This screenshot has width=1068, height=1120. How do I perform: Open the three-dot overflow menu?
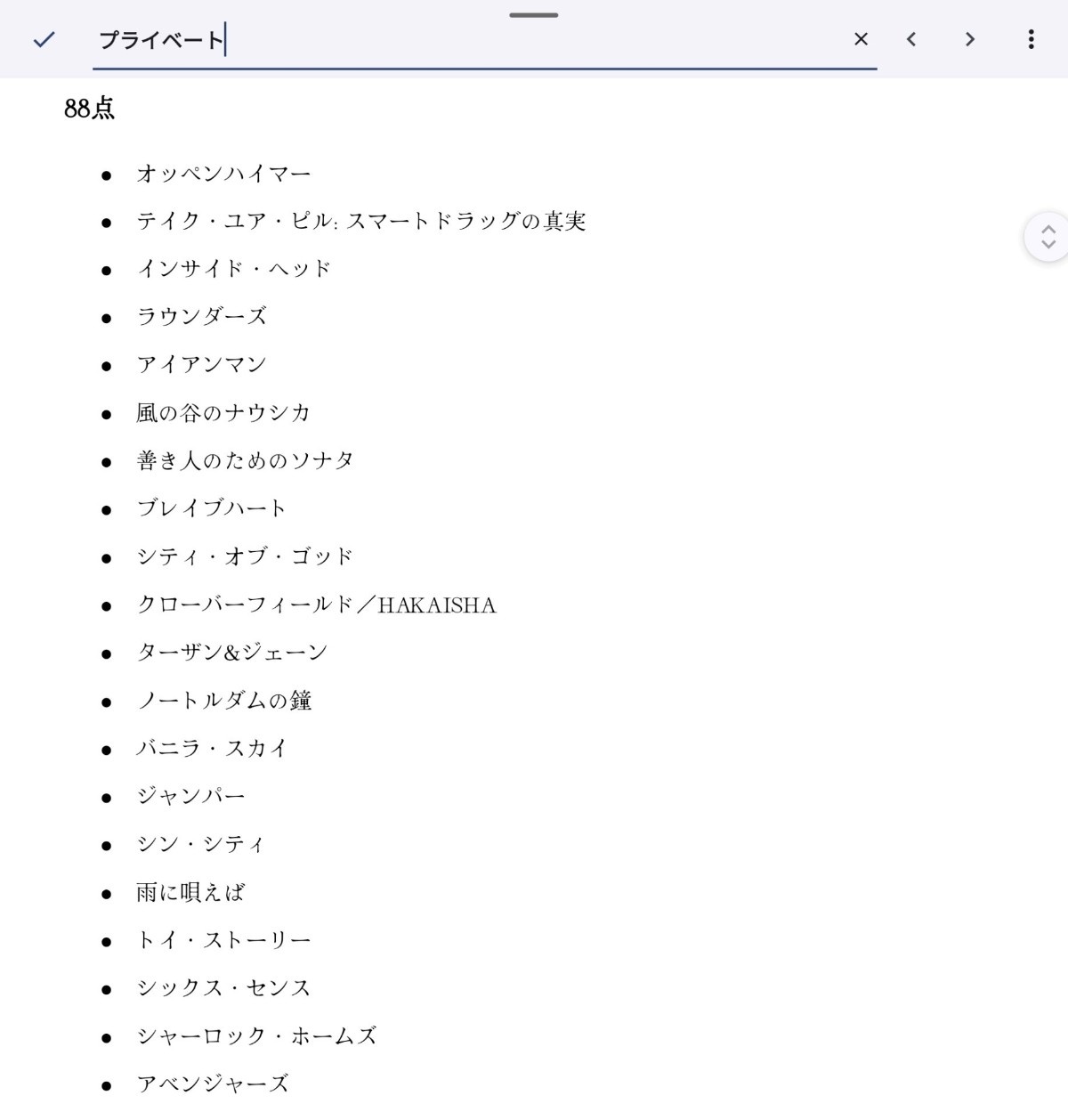coord(1031,39)
